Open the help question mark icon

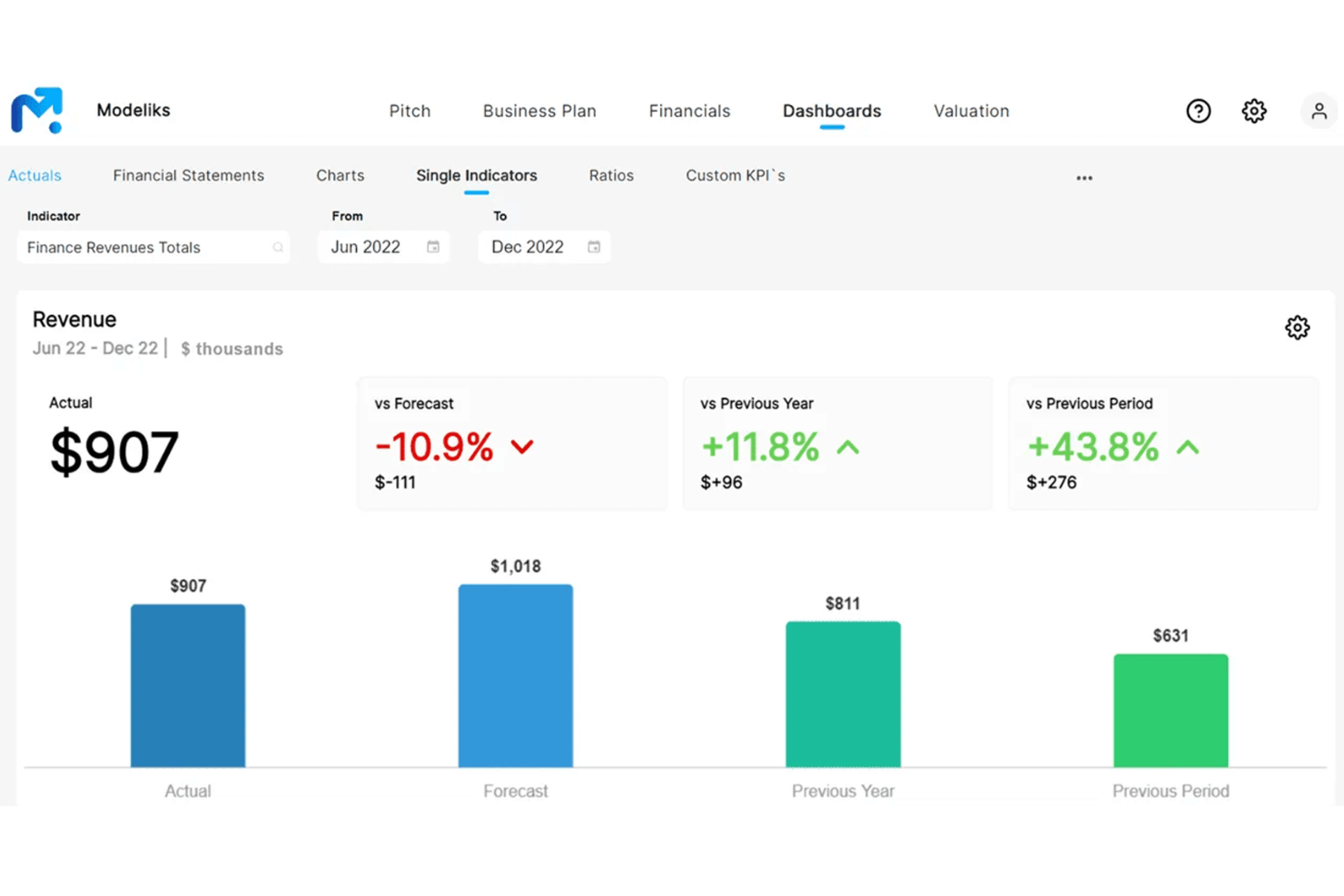pyautogui.click(x=1199, y=111)
